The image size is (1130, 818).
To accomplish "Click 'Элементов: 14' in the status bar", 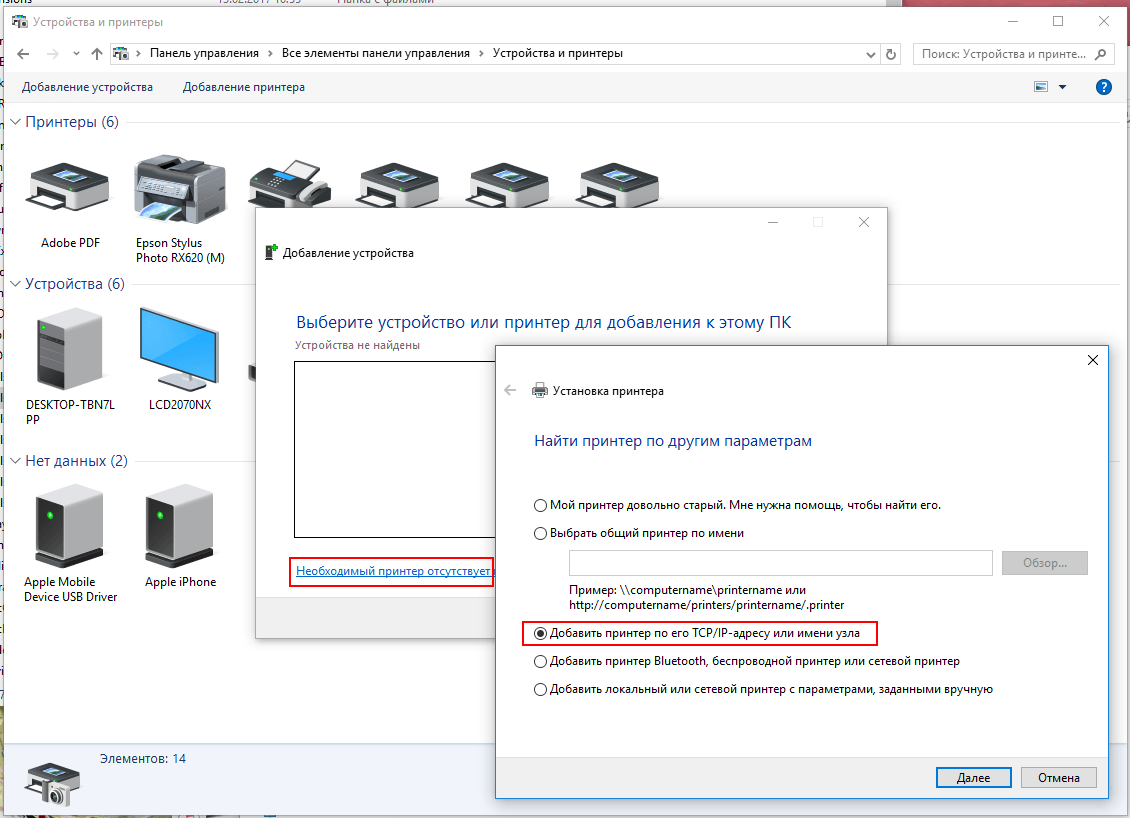I will click(143, 758).
